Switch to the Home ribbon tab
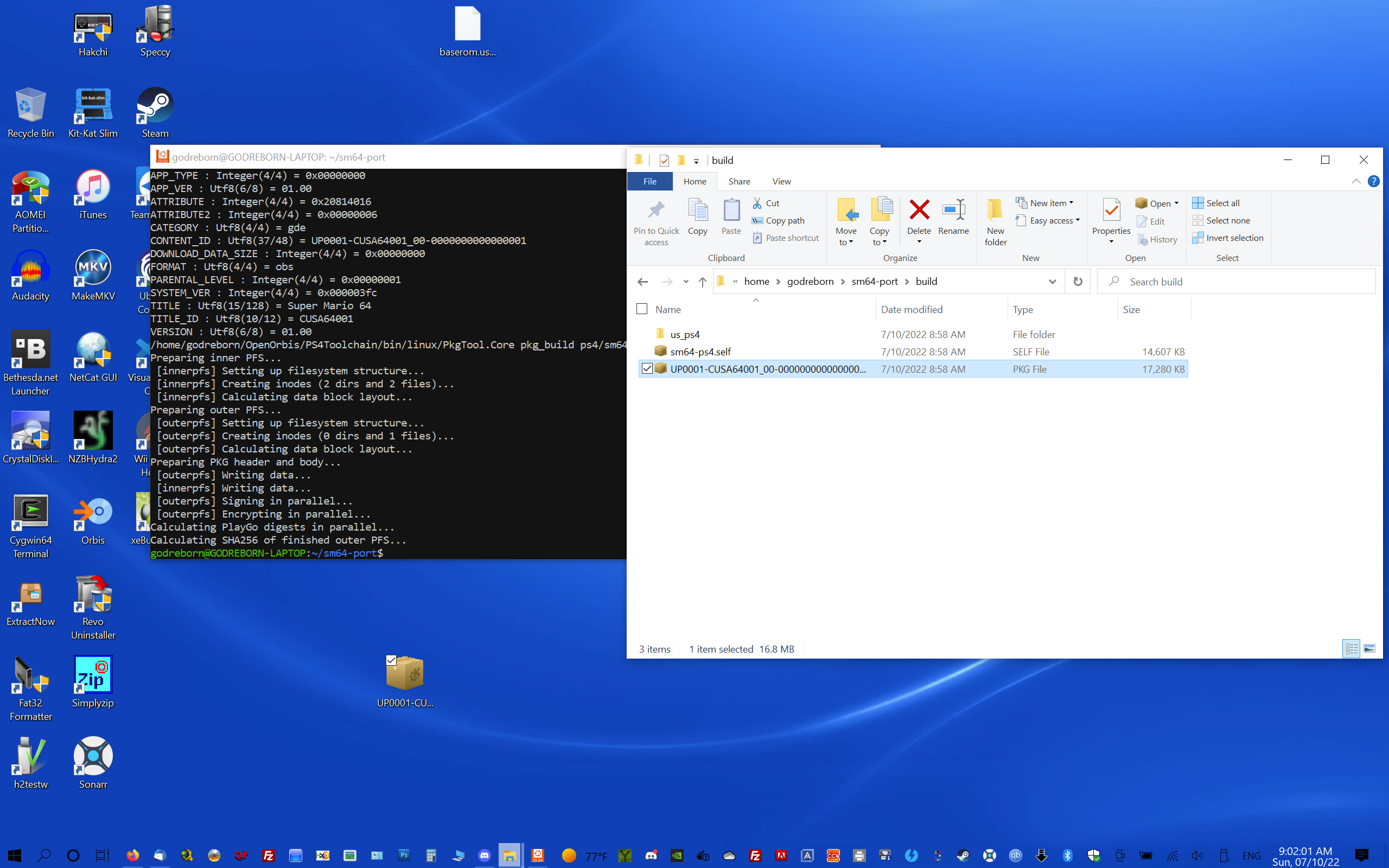This screenshot has height=868, width=1389. (x=694, y=181)
